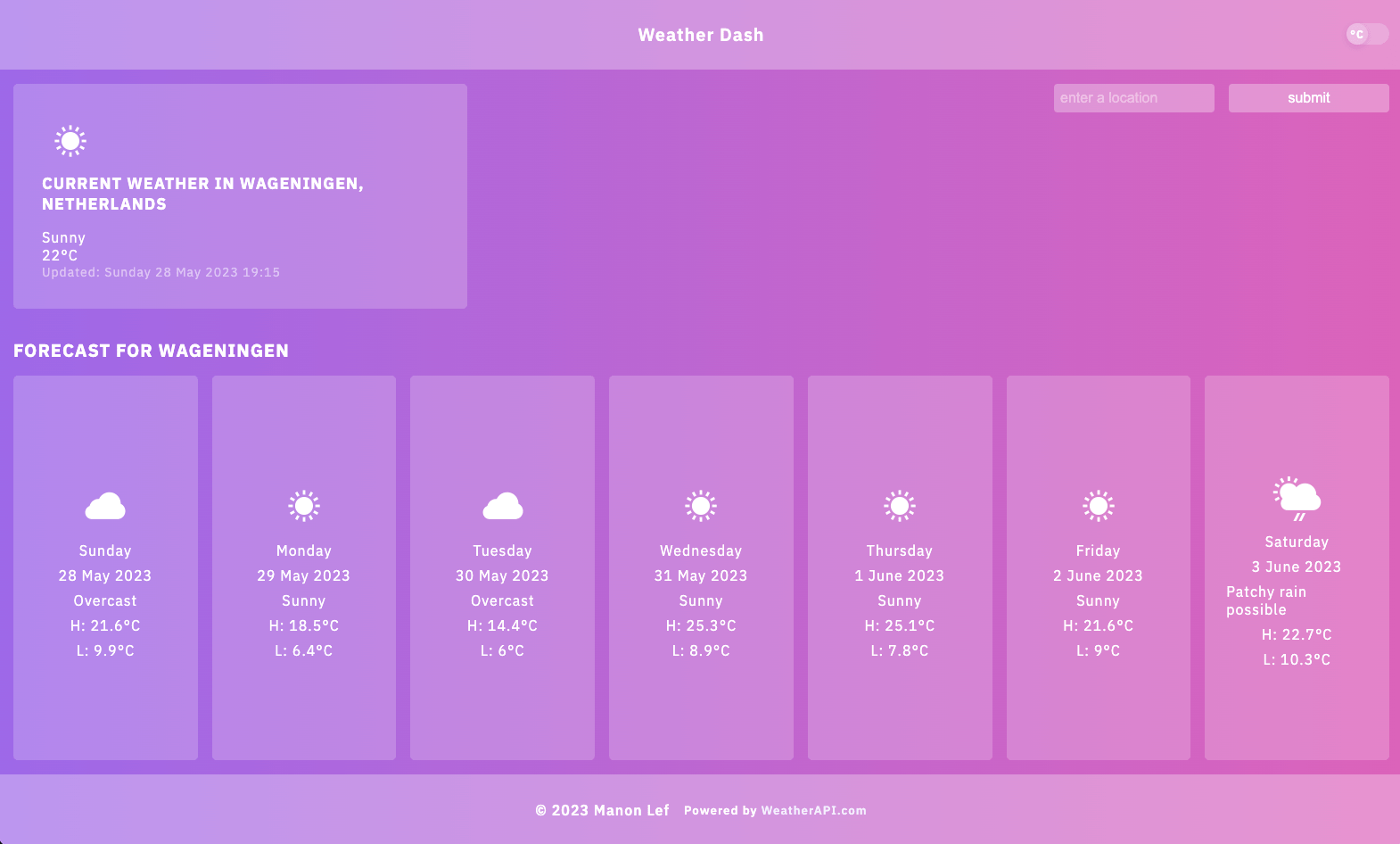Click Sunday 28 May forecast card

(x=105, y=567)
